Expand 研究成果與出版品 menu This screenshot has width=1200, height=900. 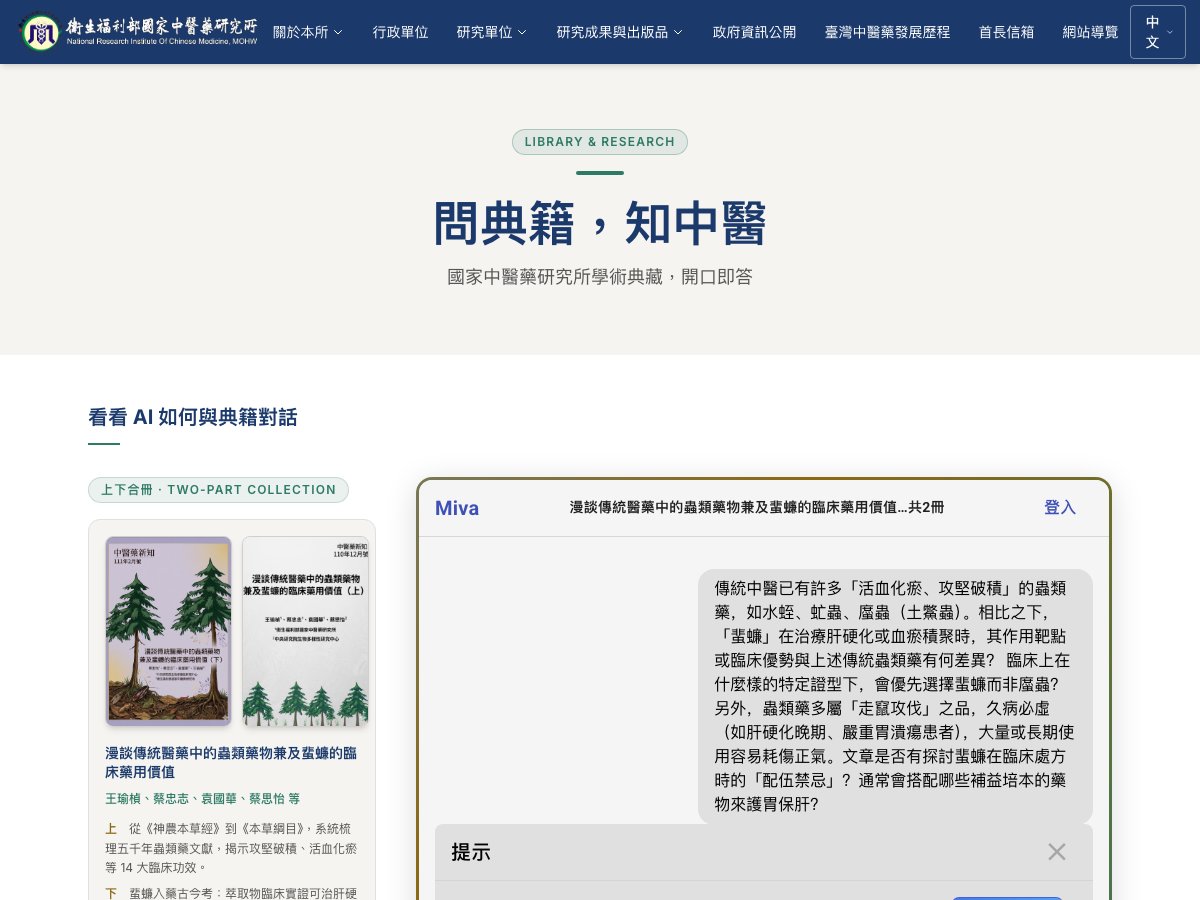(619, 32)
